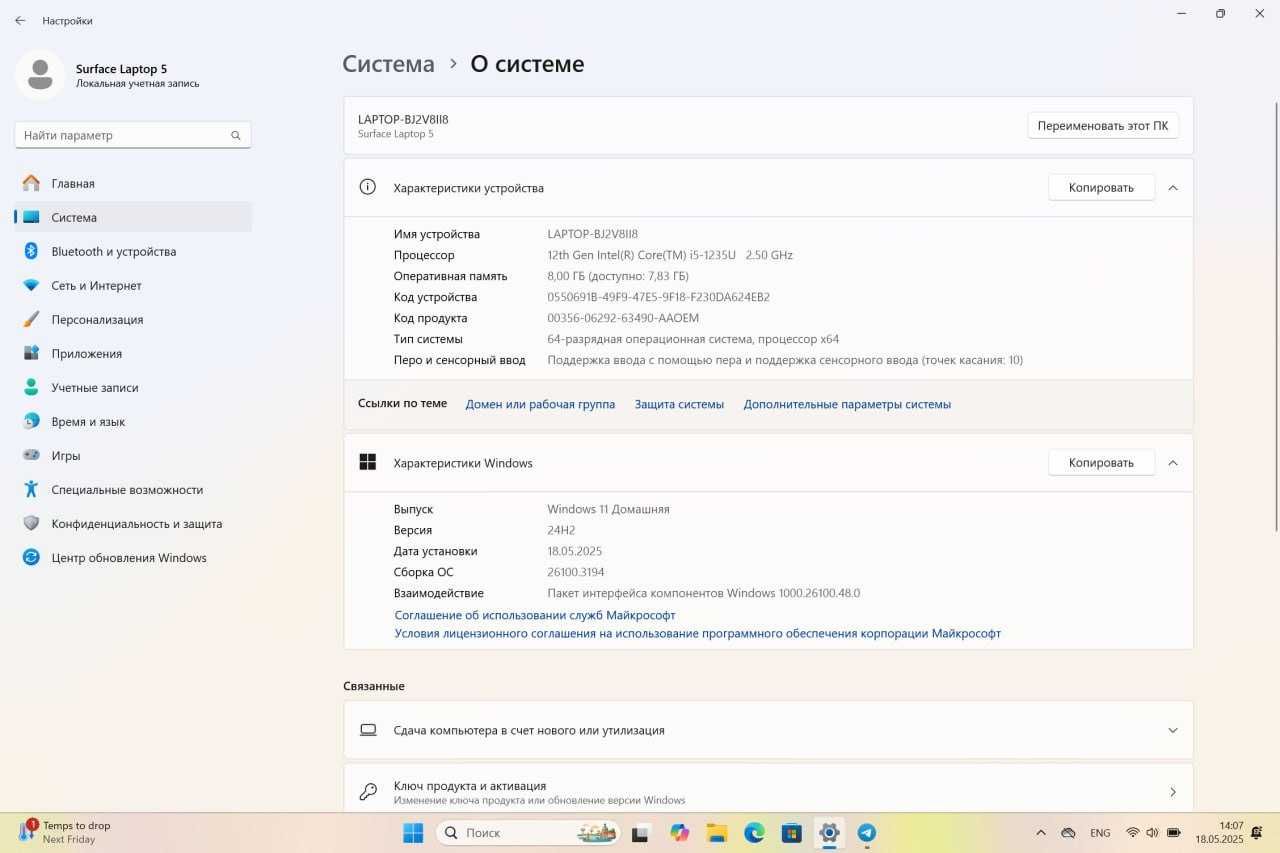Go back with the Settings back arrow
The width and height of the screenshot is (1280, 853).
point(20,20)
